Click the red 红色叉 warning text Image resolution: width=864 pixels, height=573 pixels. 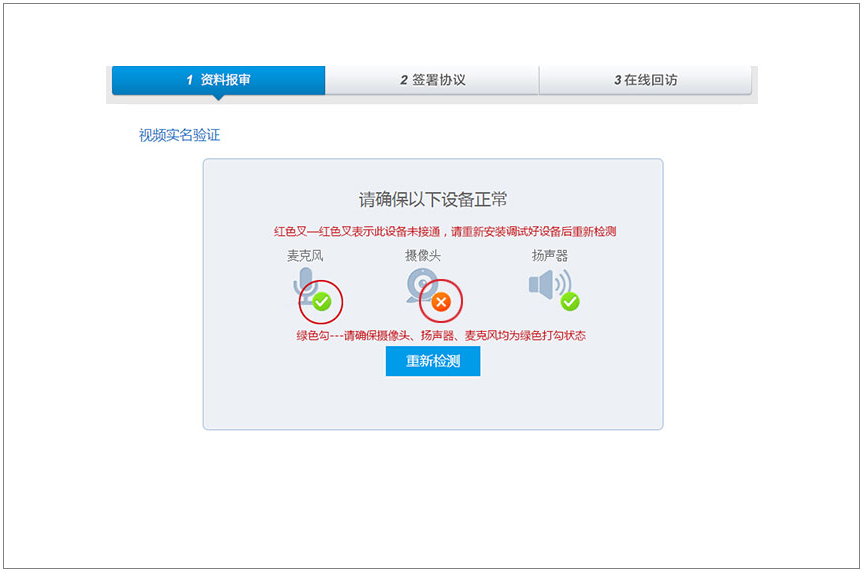[445, 231]
